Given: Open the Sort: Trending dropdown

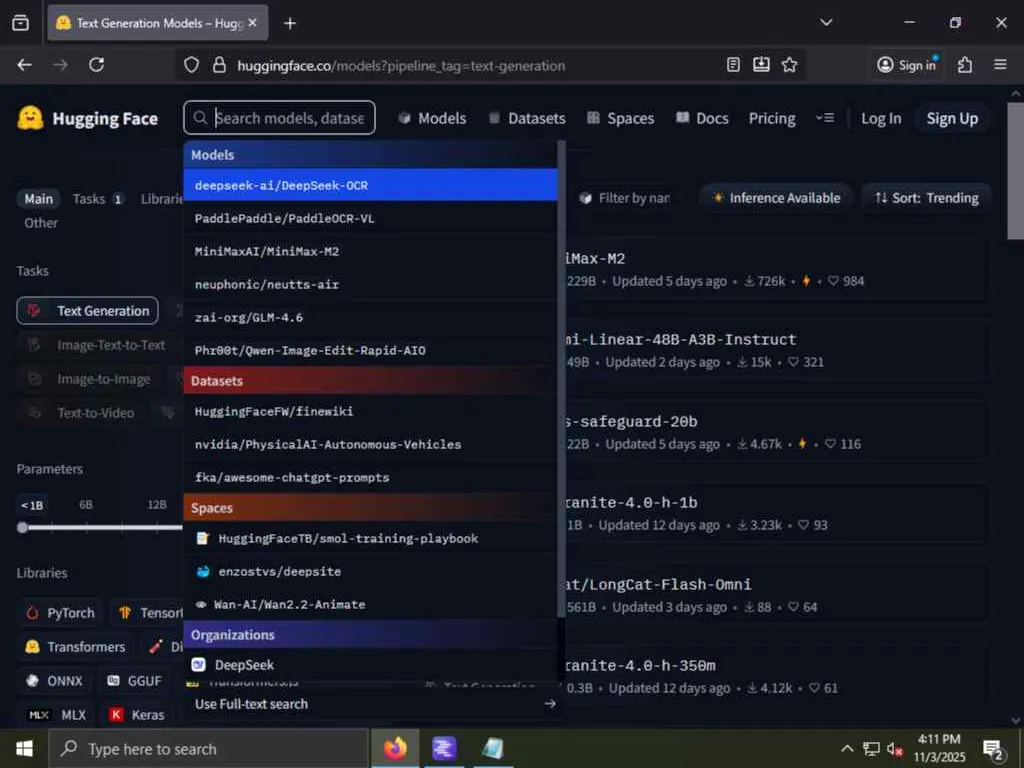Looking at the screenshot, I should coord(926,198).
